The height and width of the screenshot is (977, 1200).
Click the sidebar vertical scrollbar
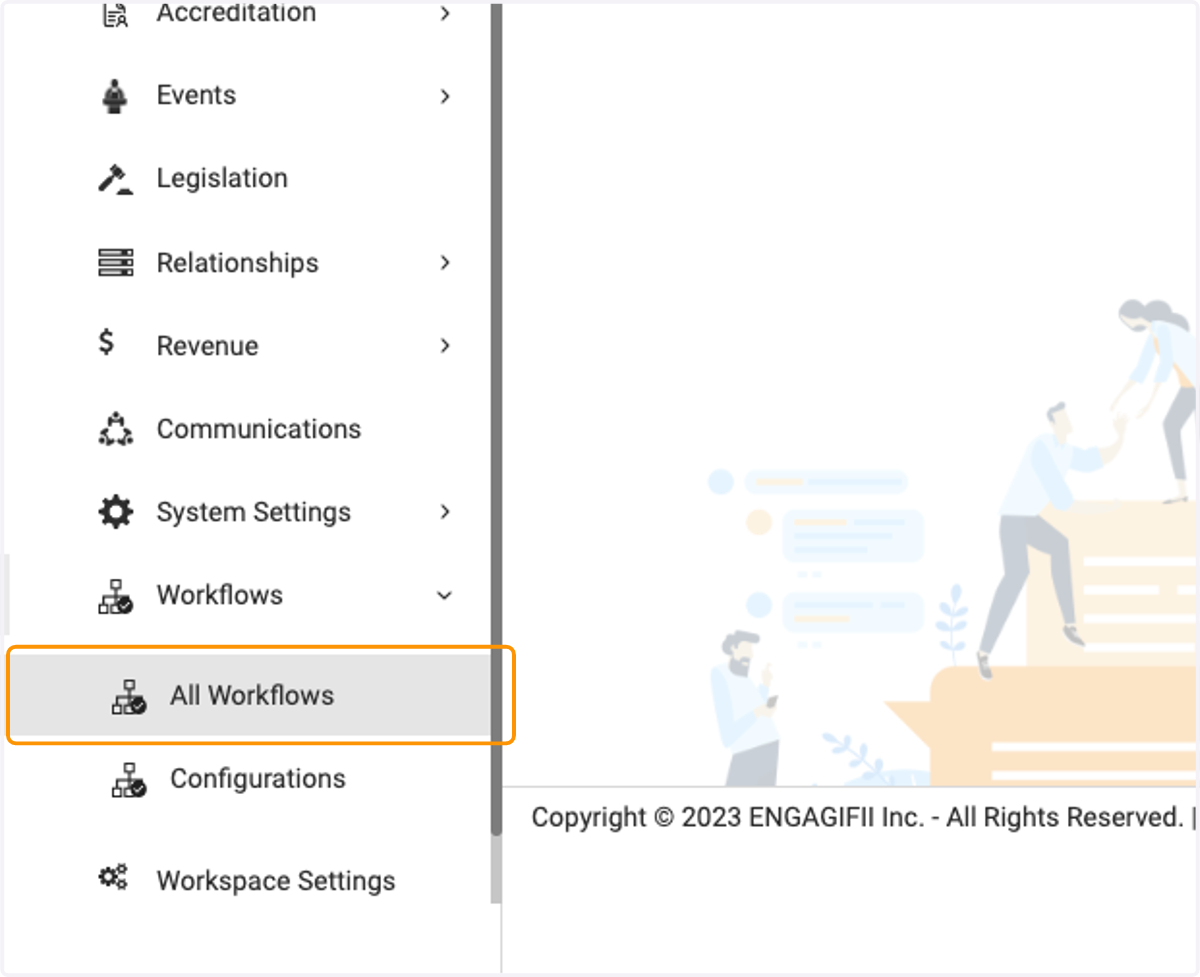point(496,420)
